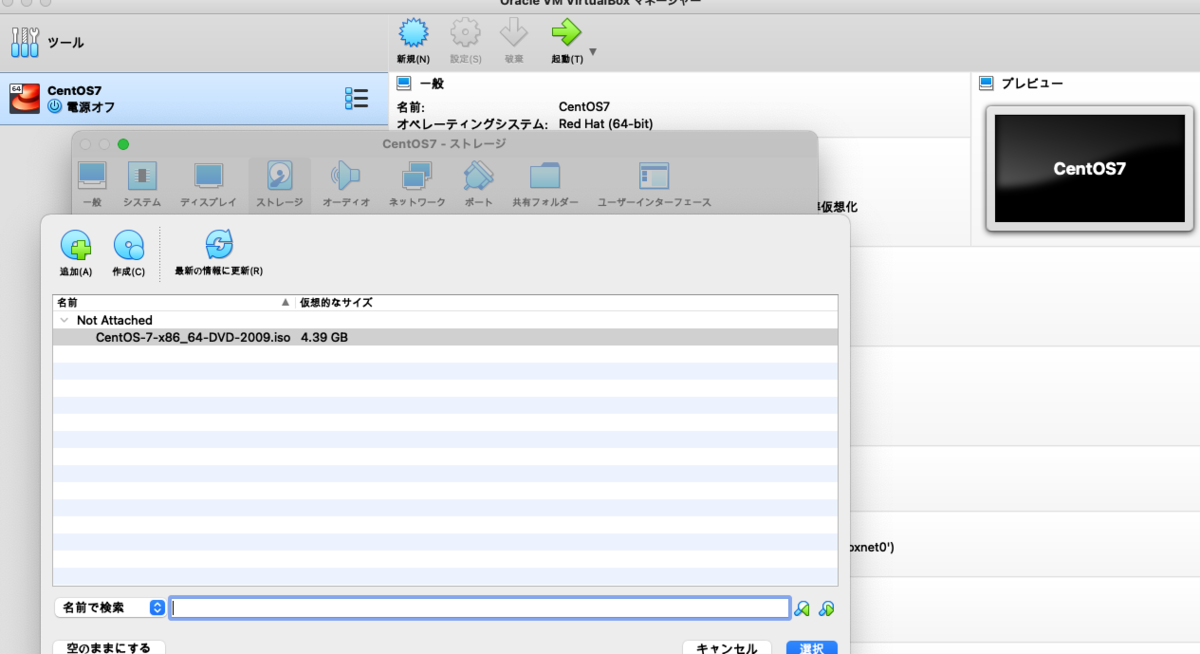The height and width of the screenshot is (654, 1200).
Task: Click 最新の情報に更新(R) refresh icon
Action: (x=218, y=252)
